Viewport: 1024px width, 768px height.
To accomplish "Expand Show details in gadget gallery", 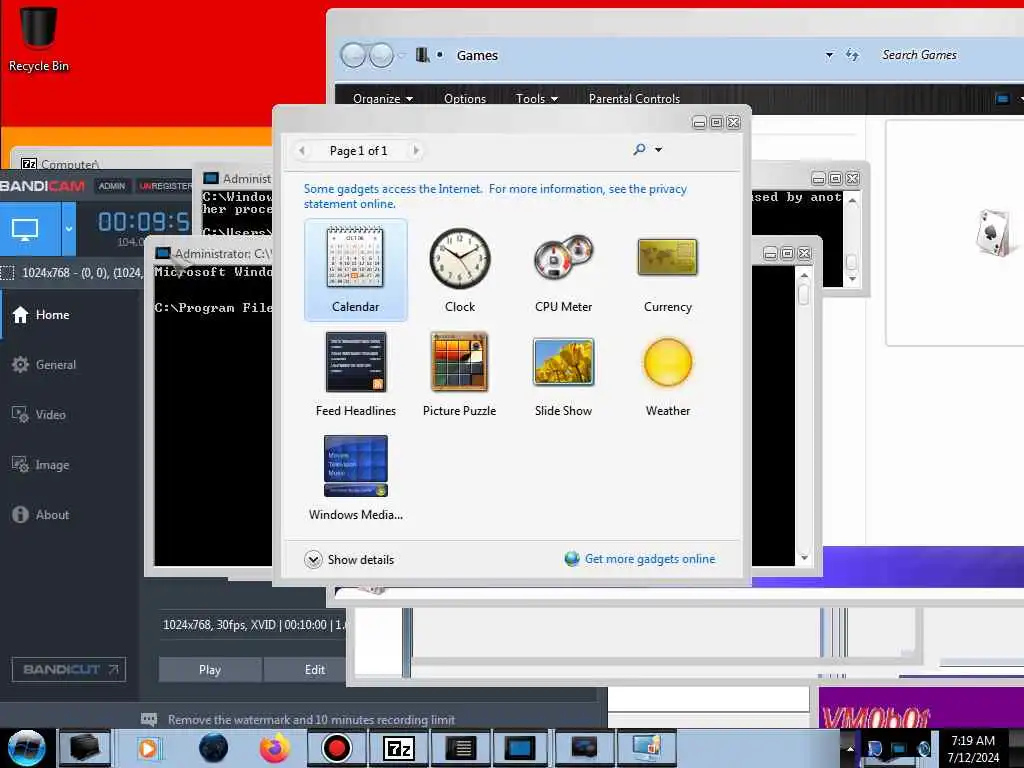I will pos(349,560).
